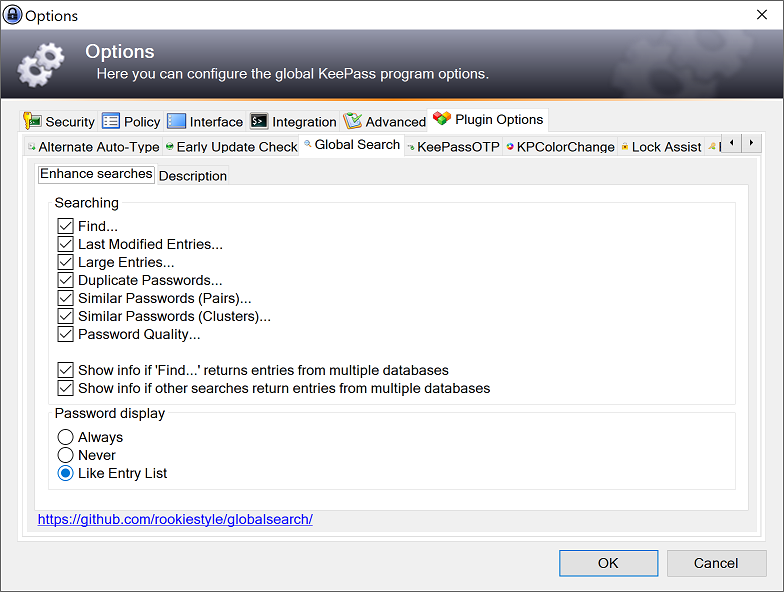The width and height of the screenshot is (784, 592).
Task: Open the Early Update Check plugin tab
Action: [x=232, y=147]
